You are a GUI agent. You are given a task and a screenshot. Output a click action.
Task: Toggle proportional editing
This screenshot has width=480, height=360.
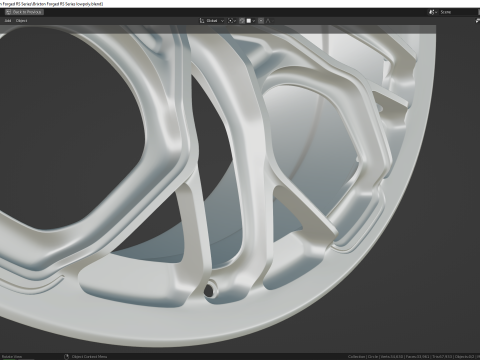click(261, 21)
